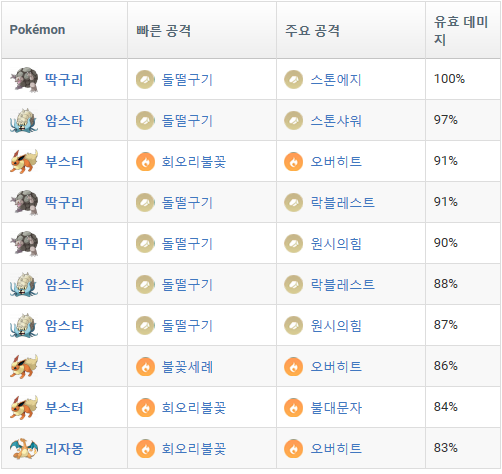
Task: Open the 불꽃세례 move link
Action: point(187,367)
